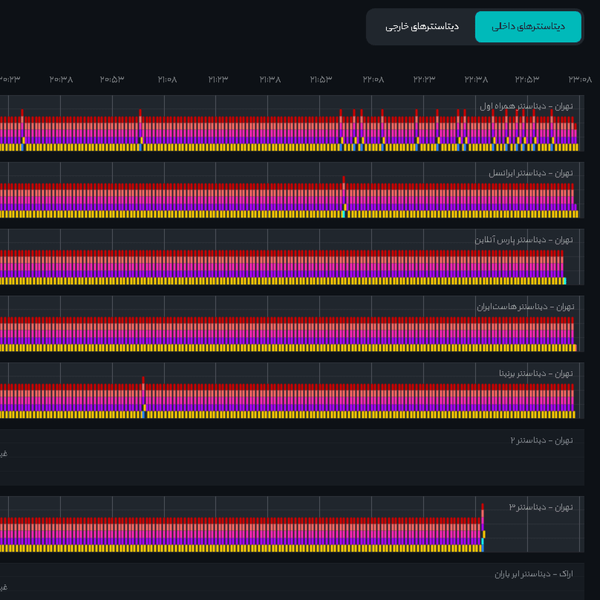Open the دیتاسنترهای خارجی tab
Screen dimensions: 600x600
coord(422,26)
